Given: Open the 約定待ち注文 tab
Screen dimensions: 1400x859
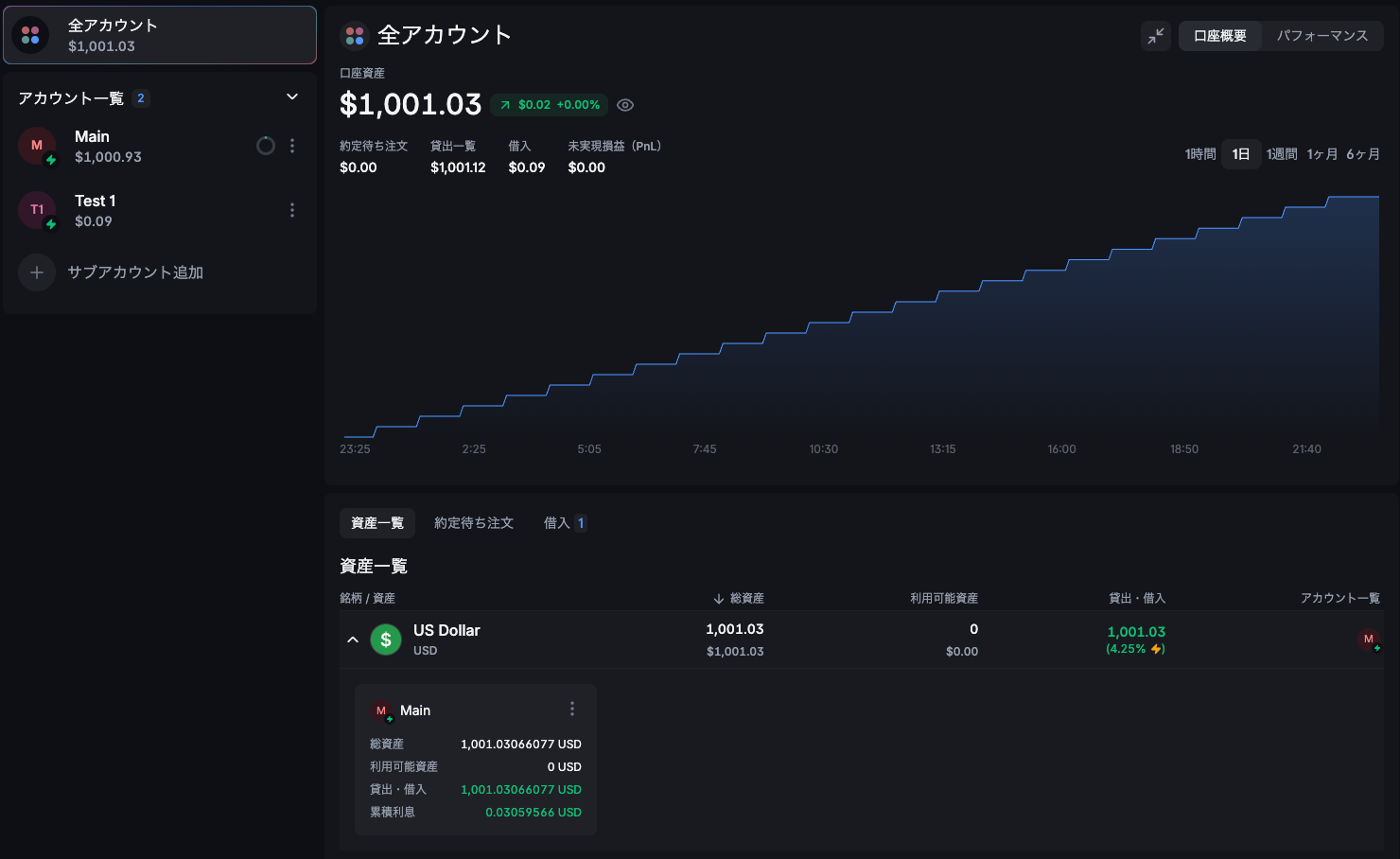Looking at the screenshot, I should [x=473, y=523].
